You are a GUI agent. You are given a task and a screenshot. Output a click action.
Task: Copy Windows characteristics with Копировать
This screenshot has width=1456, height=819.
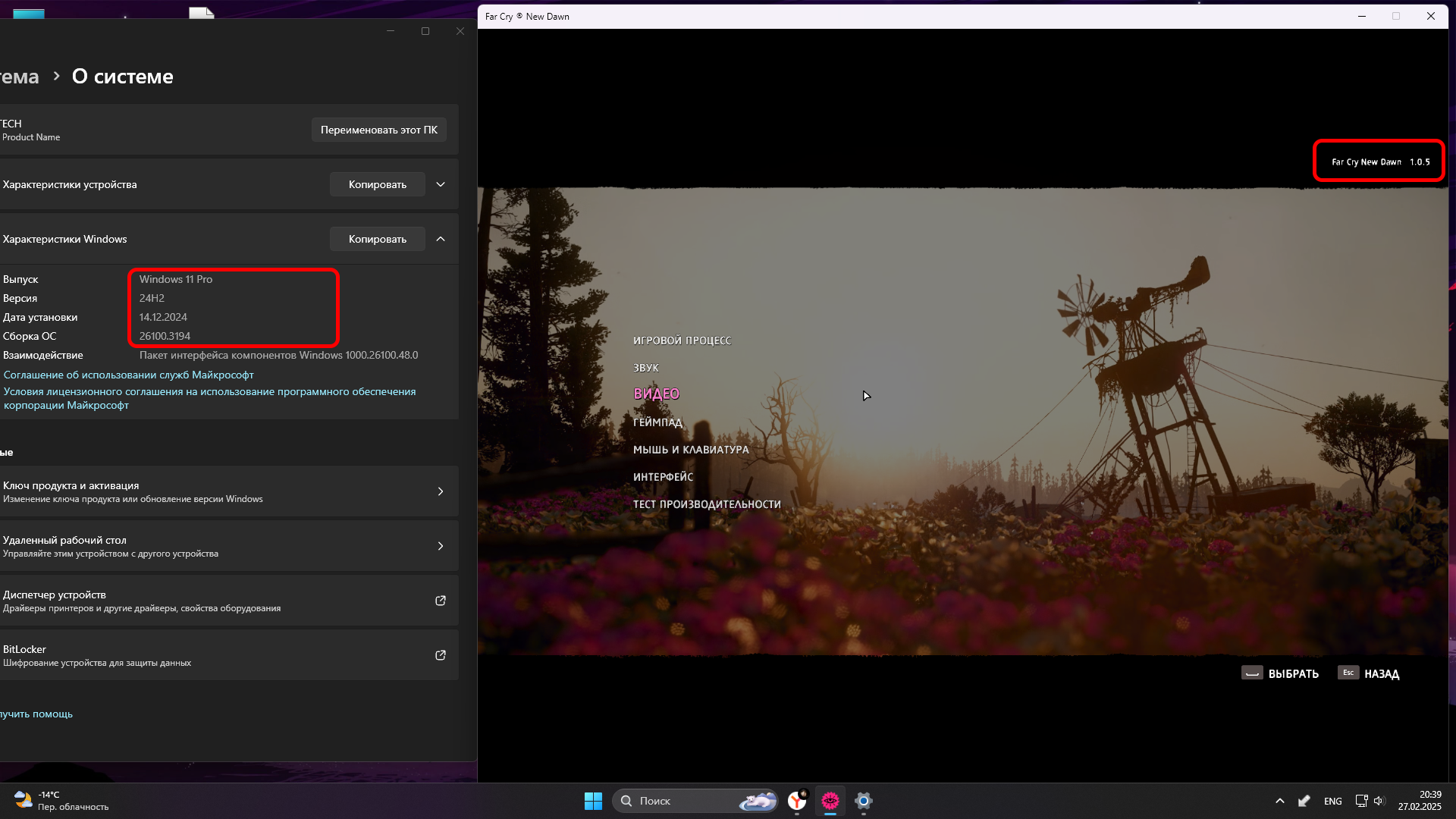coord(378,239)
